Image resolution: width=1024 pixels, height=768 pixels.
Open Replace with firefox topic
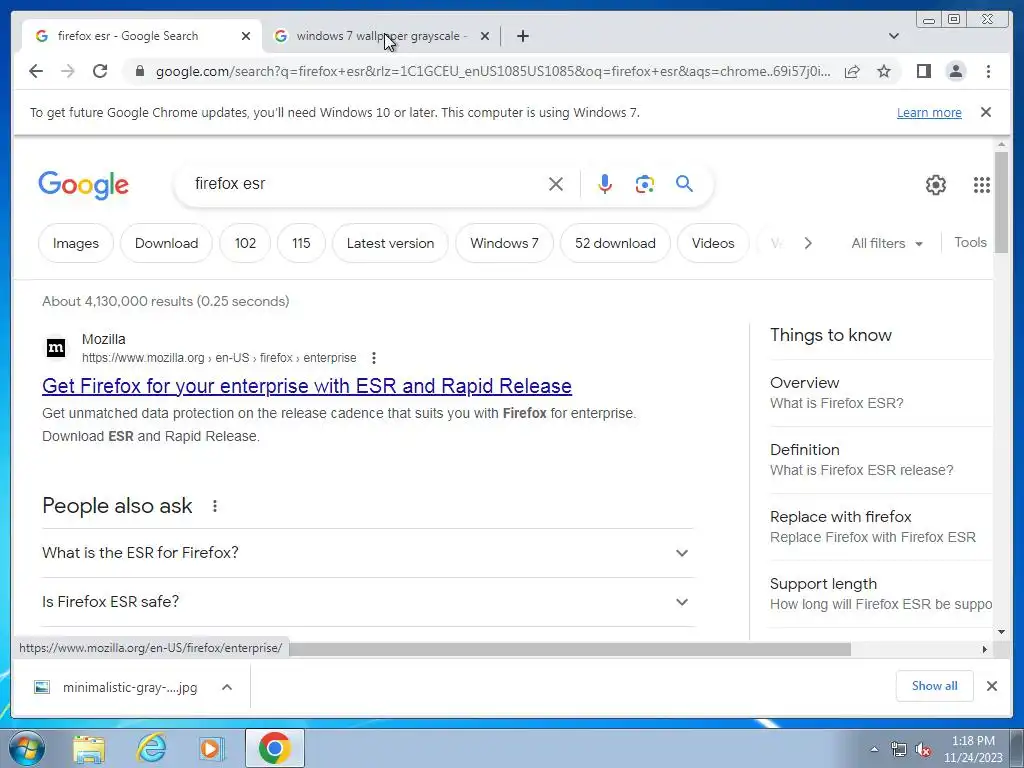(x=880, y=526)
